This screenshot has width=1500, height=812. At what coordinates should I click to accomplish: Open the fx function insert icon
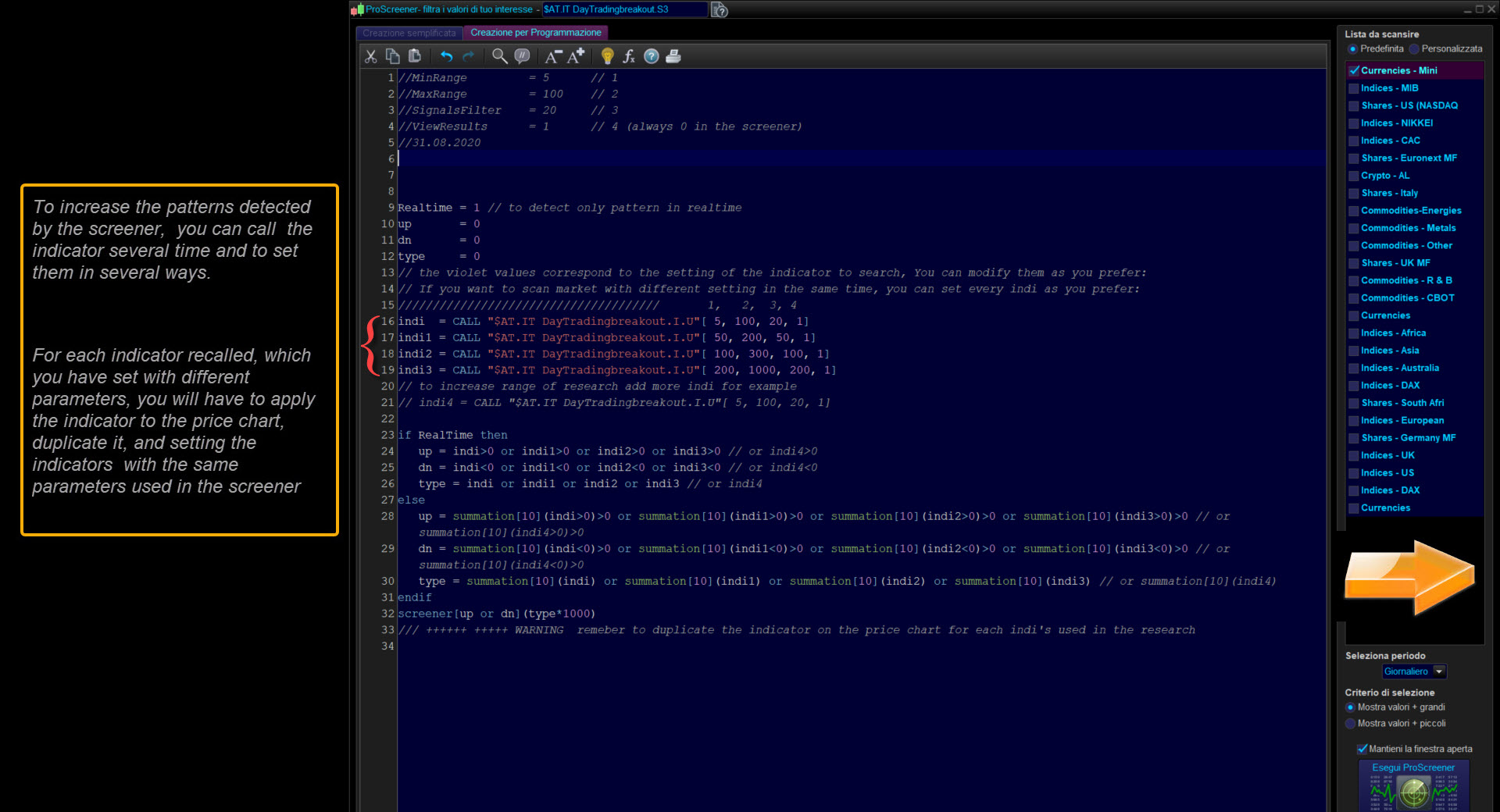629,56
